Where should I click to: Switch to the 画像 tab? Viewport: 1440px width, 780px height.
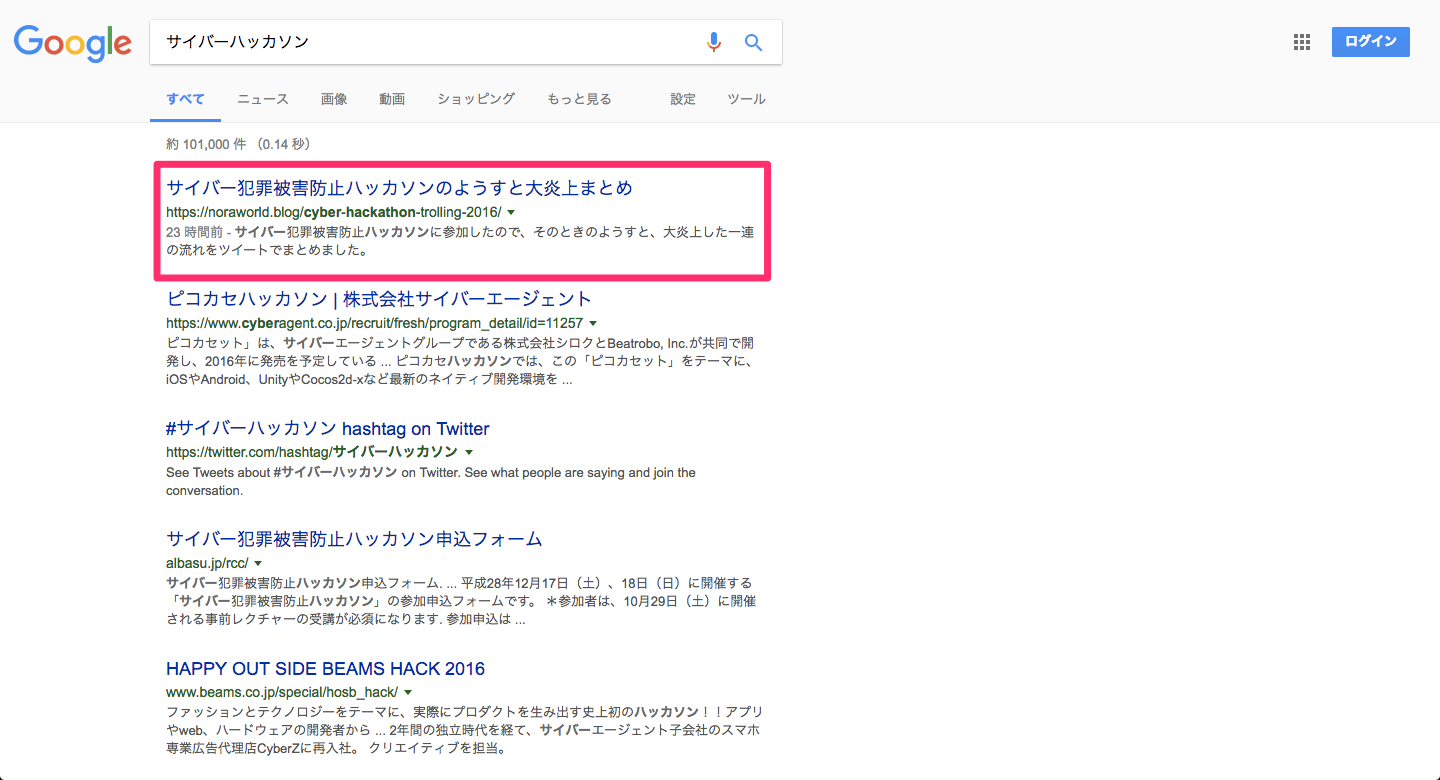(334, 99)
